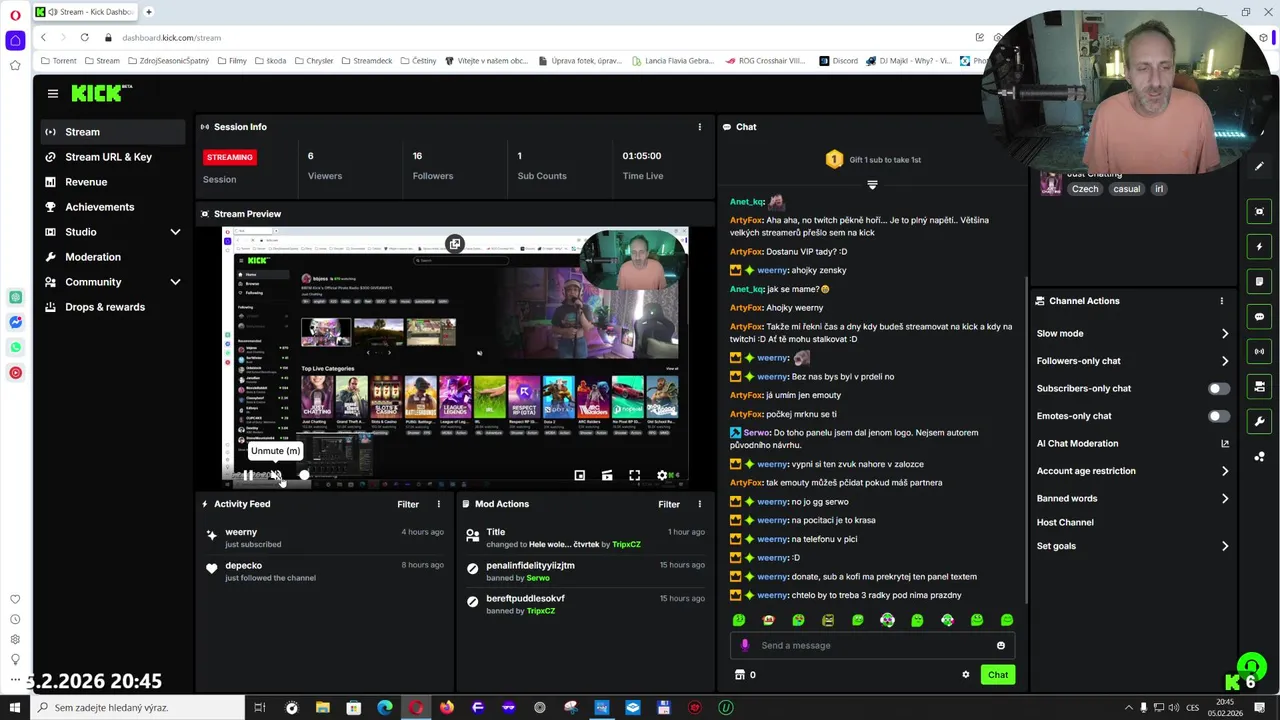The height and width of the screenshot is (720, 1280).
Task: Insert the first green Kick emote
Action: [x=738, y=621]
